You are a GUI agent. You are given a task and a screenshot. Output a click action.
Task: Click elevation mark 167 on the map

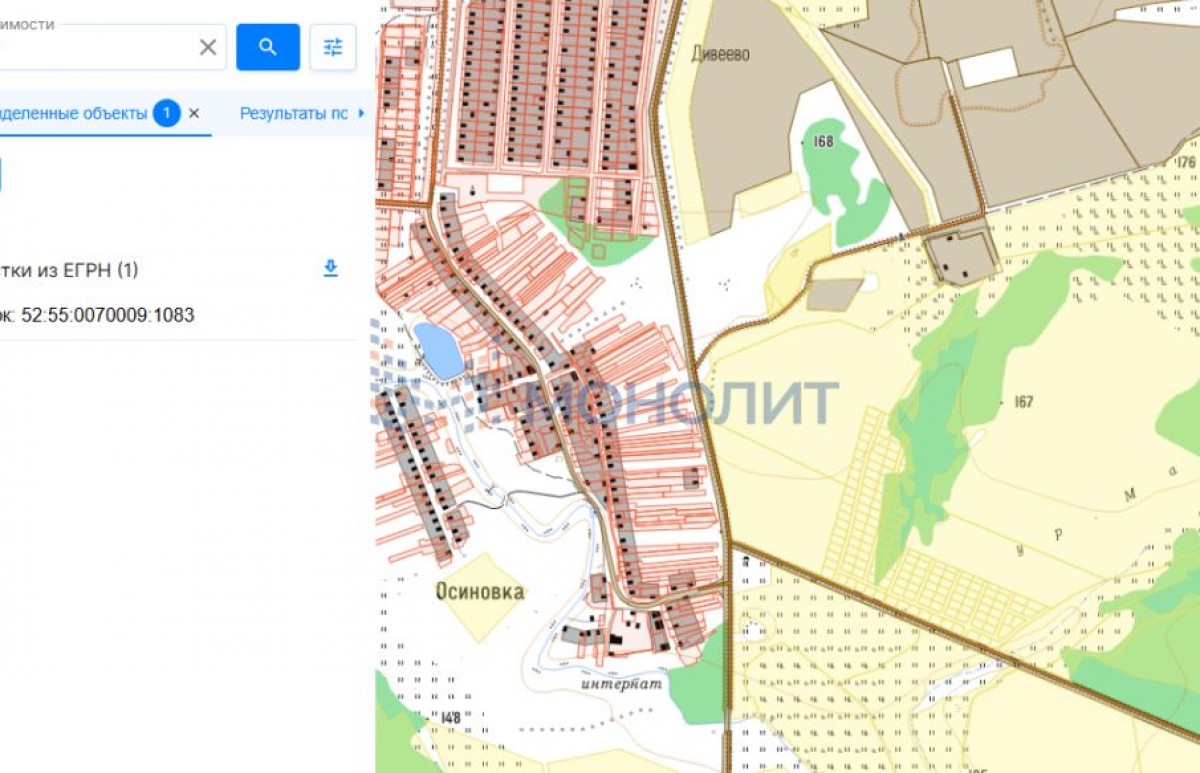coord(1022,402)
